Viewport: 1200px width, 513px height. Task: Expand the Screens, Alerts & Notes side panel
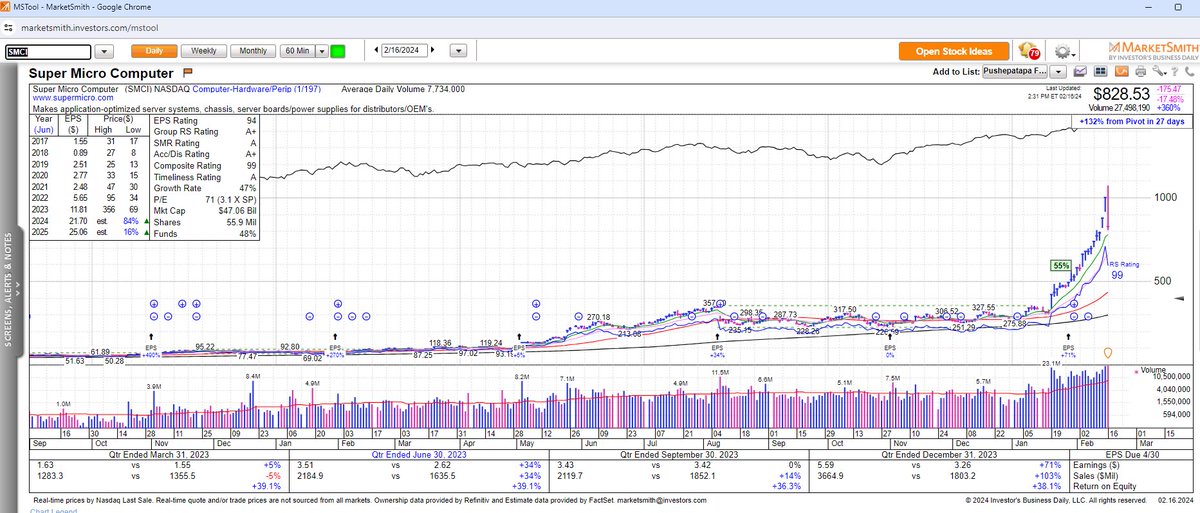(x=11, y=292)
